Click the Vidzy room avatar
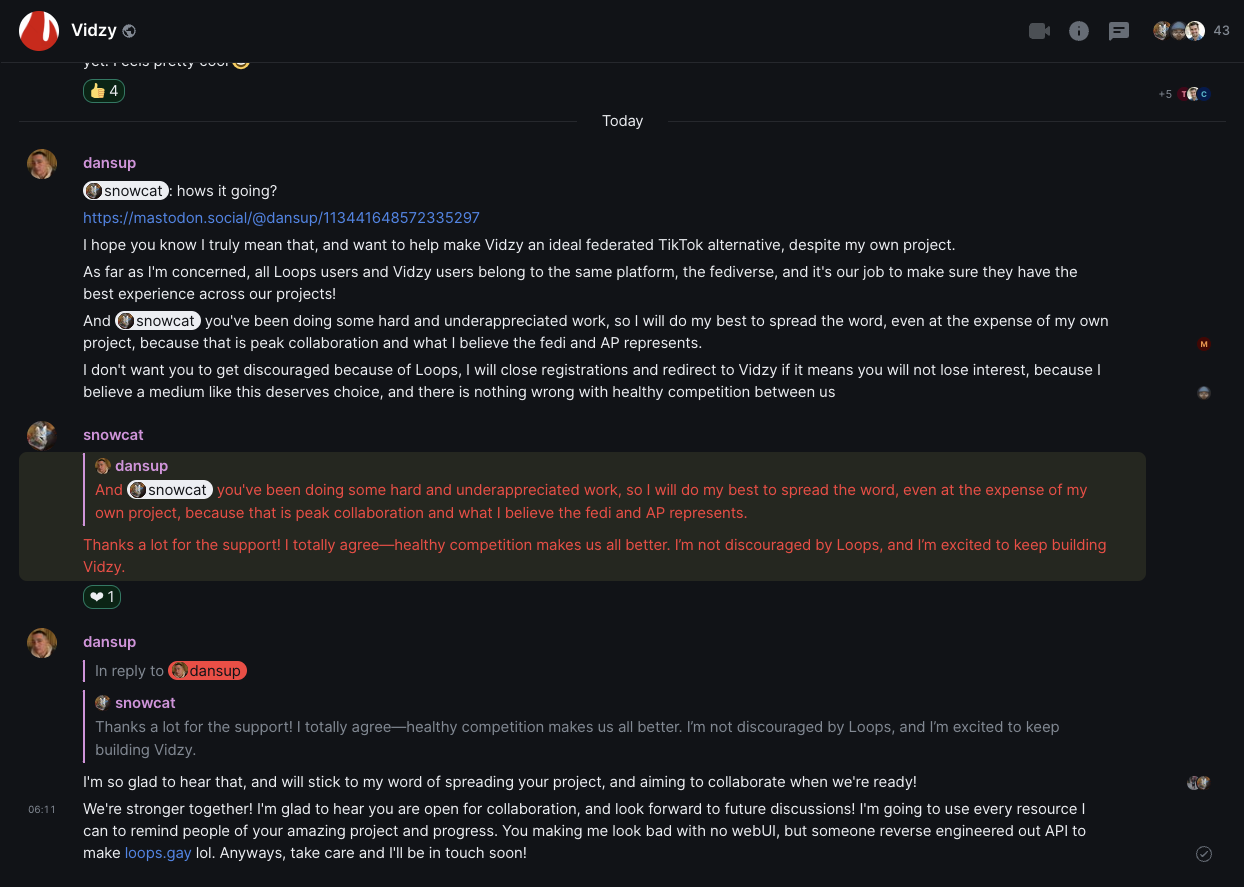1244x887 pixels. [39, 31]
